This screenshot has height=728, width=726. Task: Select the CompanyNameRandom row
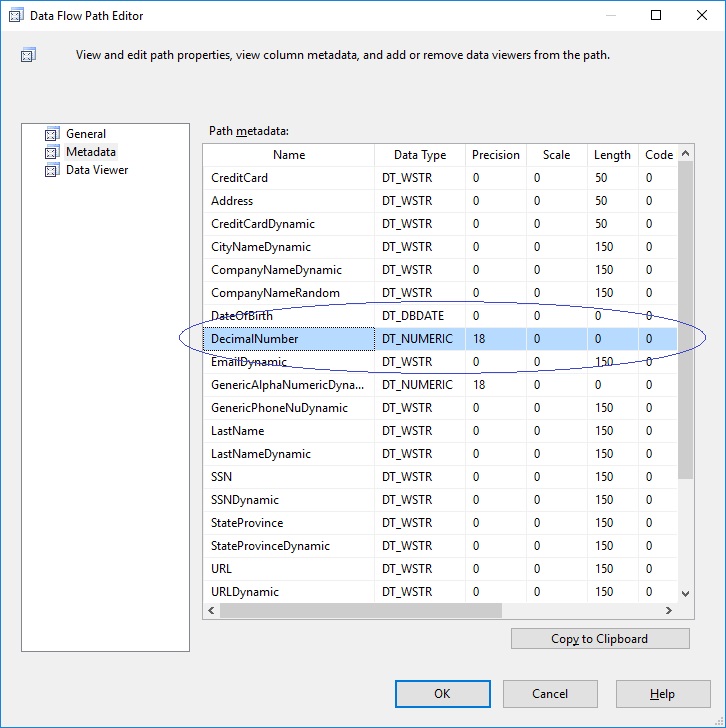[440, 293]
